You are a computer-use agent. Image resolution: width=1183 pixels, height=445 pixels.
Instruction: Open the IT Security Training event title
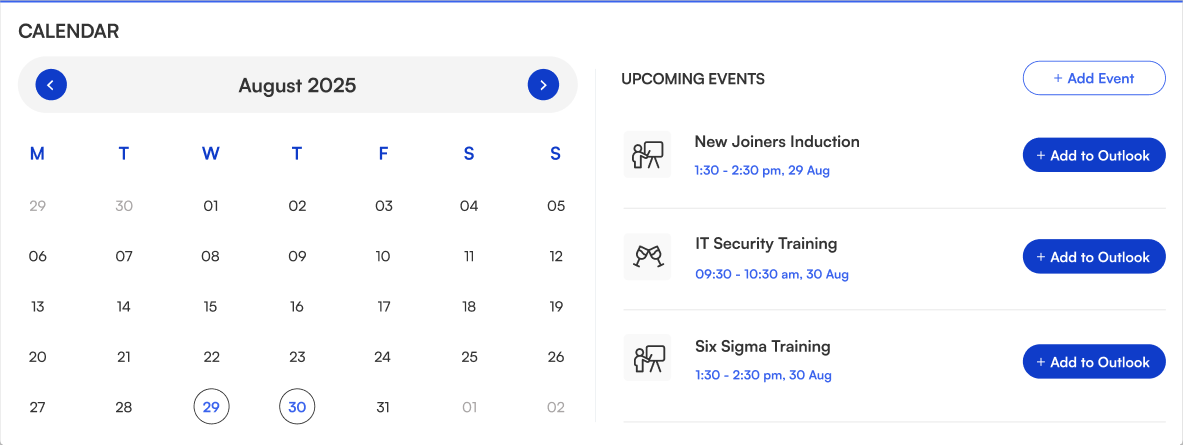(x=766, y=244)
